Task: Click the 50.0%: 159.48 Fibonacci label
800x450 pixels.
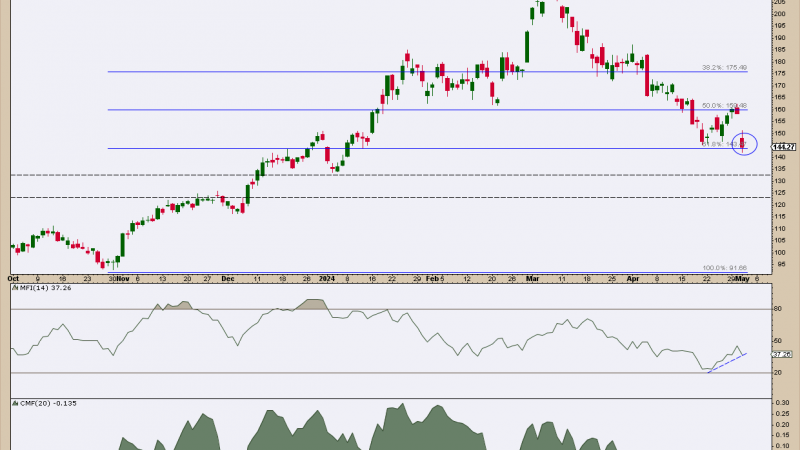Action: [724, 106]
